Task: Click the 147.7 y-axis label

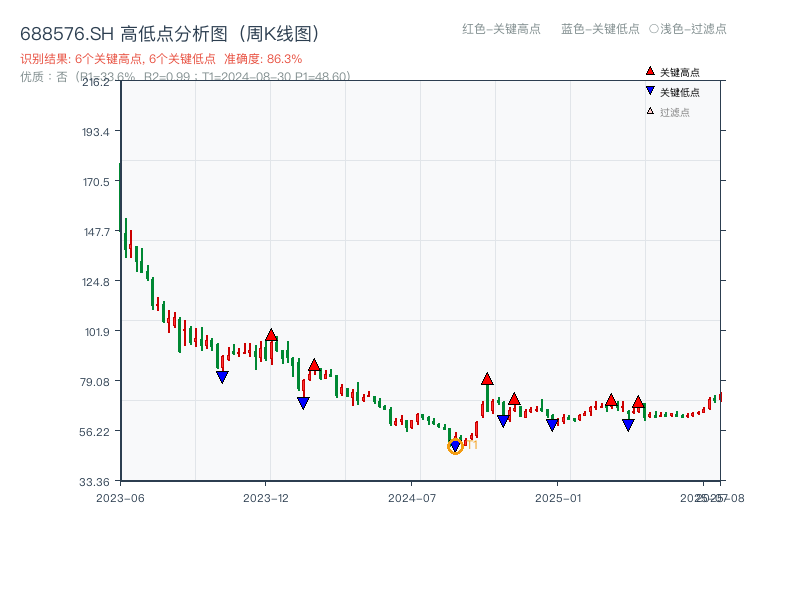Action: click(96, 232)
